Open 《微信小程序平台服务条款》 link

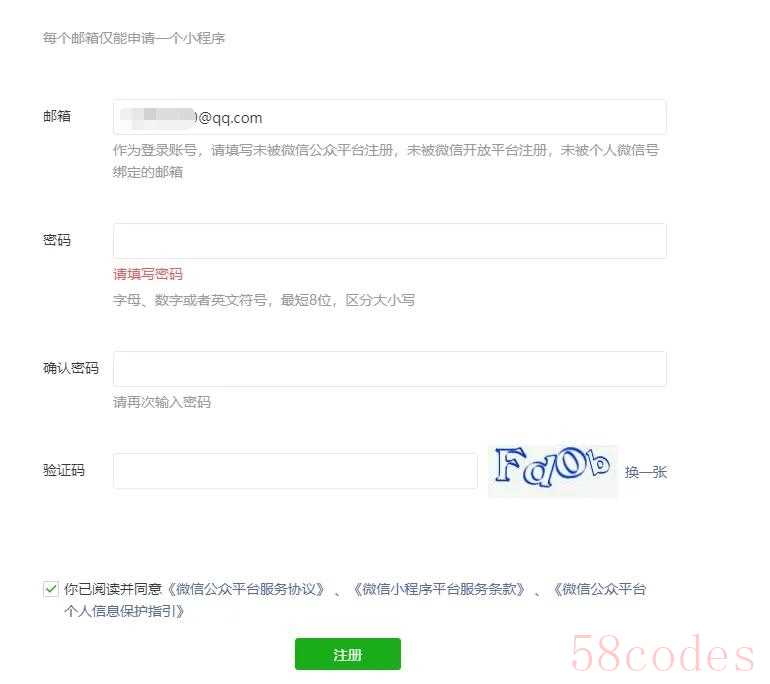[x=440, y=589]
